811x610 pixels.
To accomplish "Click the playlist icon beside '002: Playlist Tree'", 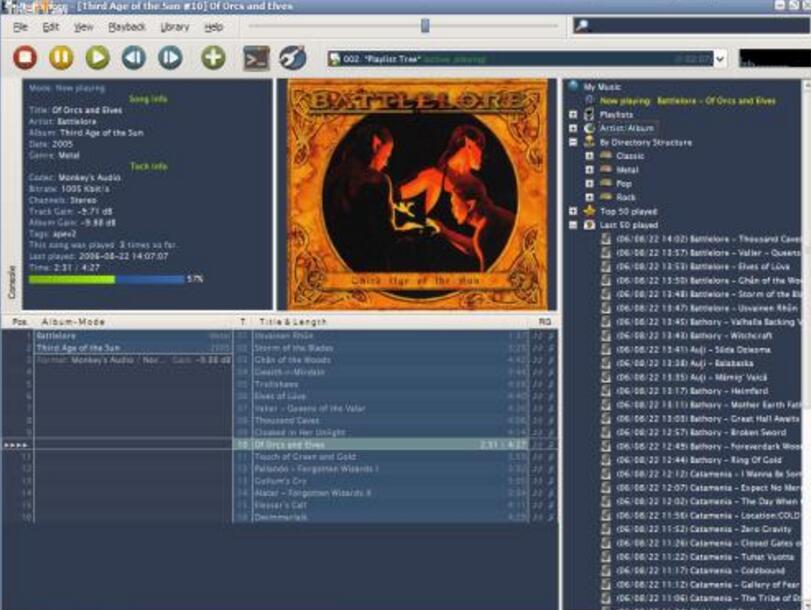I will tap(335, 58).
